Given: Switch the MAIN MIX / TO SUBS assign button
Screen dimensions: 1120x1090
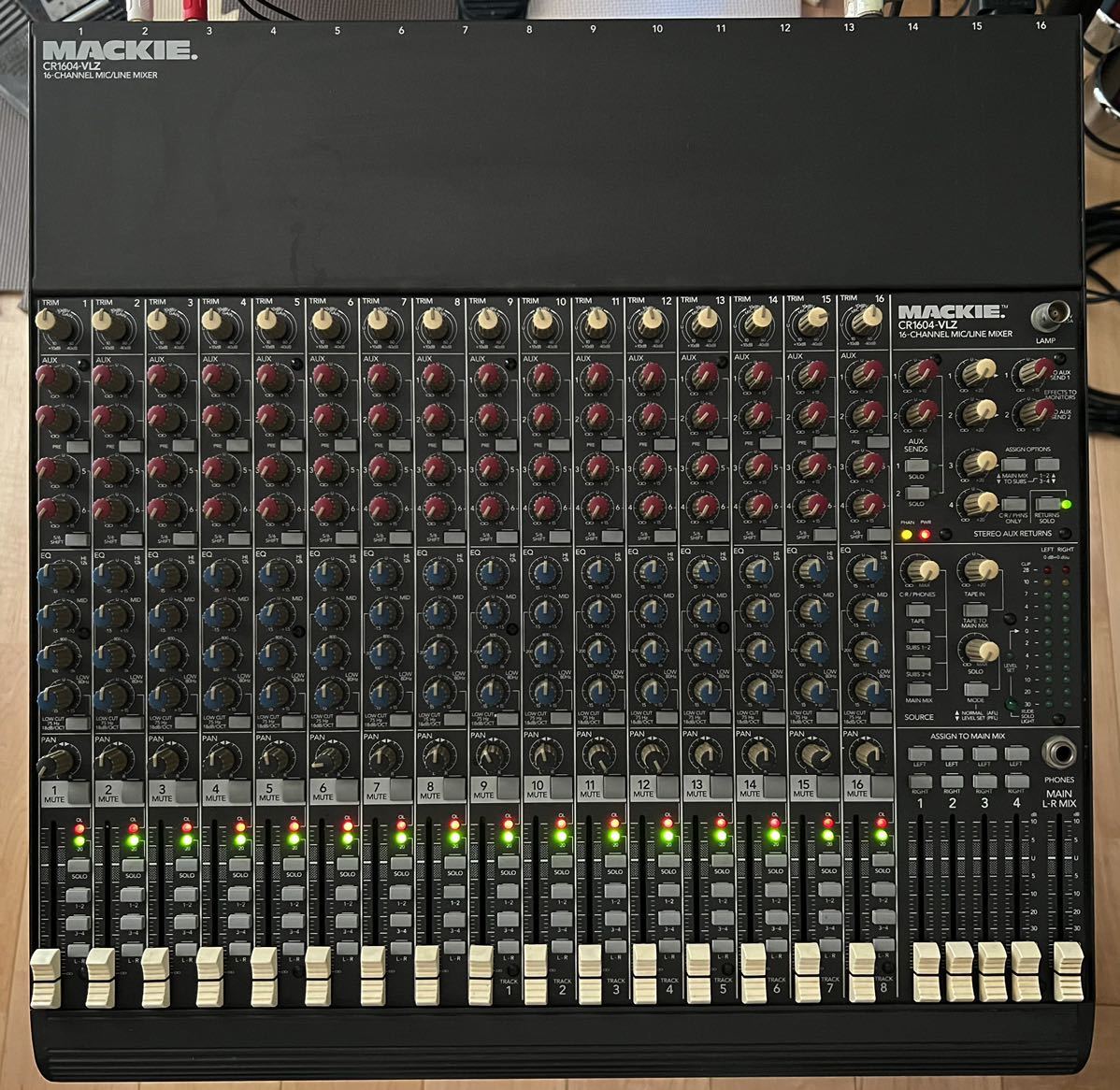Looking at the screenshot, I should click(x=1014, y=465).
